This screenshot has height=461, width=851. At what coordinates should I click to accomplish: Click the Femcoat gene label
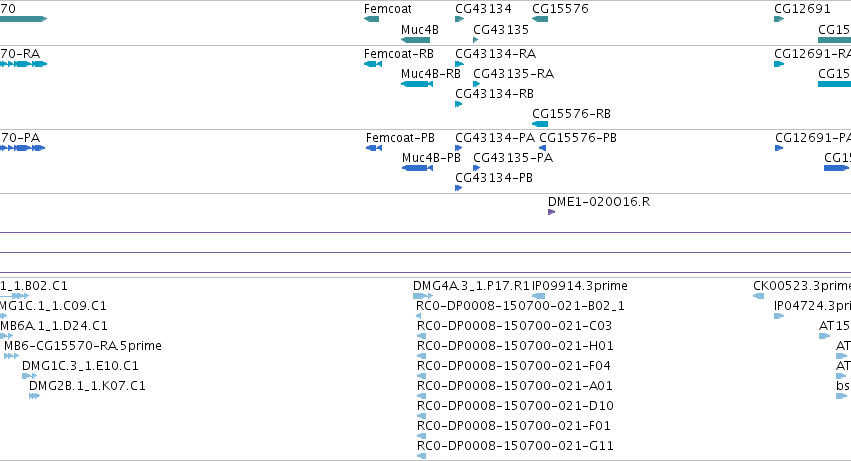(x=388, y=9)
